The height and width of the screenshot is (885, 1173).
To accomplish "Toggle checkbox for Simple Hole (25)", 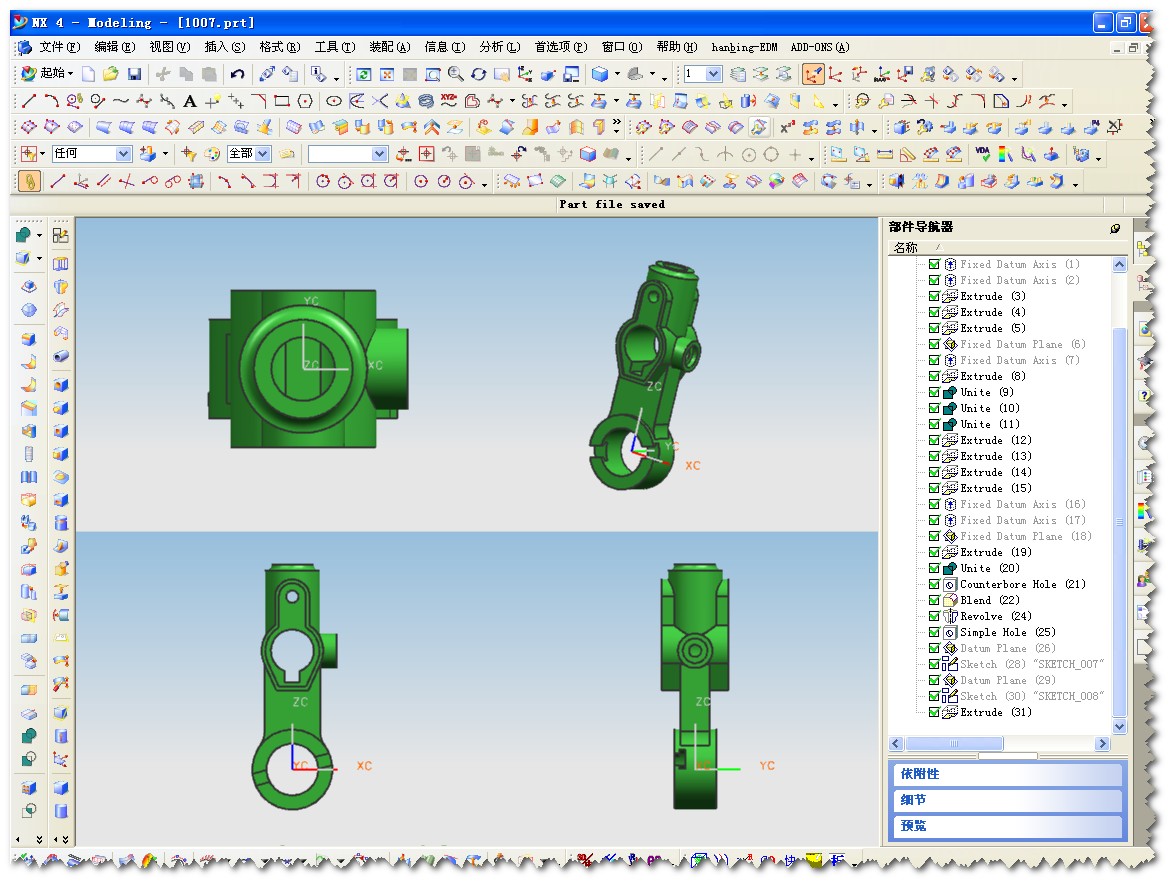I will [934, 632].
